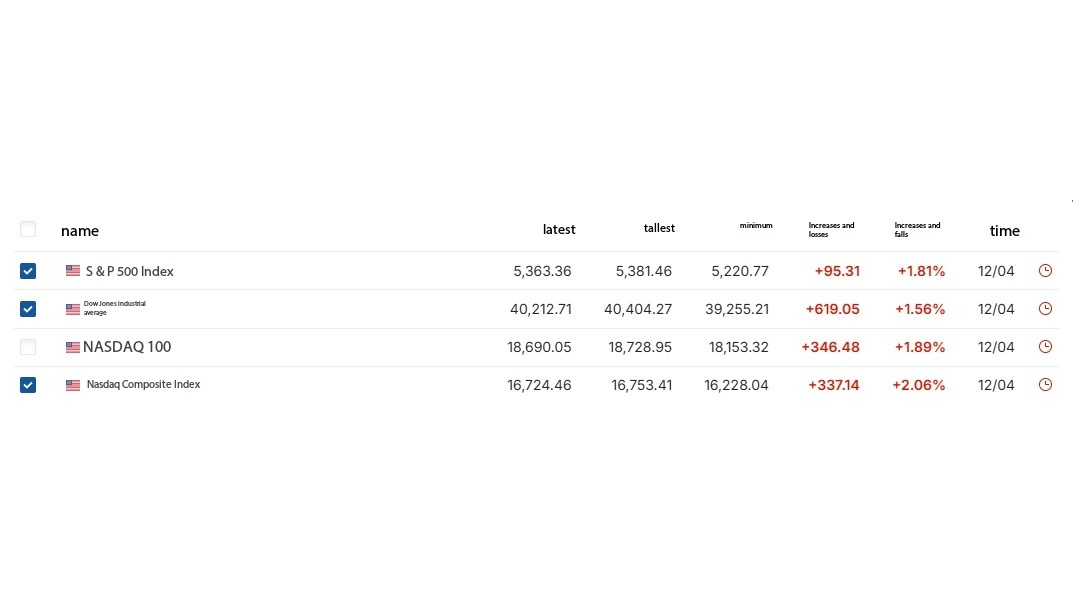Click tallest value 18,728.95
1073x604 pixels.
point(640,347)
